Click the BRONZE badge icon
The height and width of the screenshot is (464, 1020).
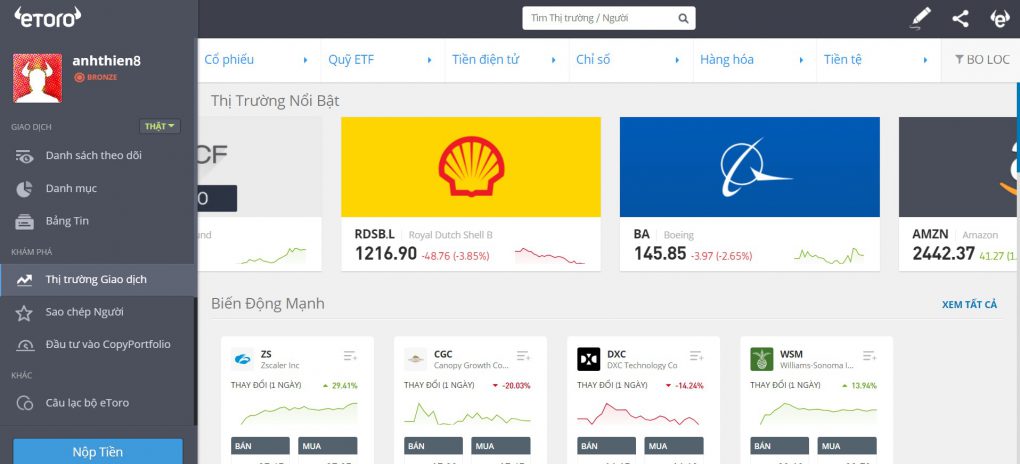tap(79, 77)
